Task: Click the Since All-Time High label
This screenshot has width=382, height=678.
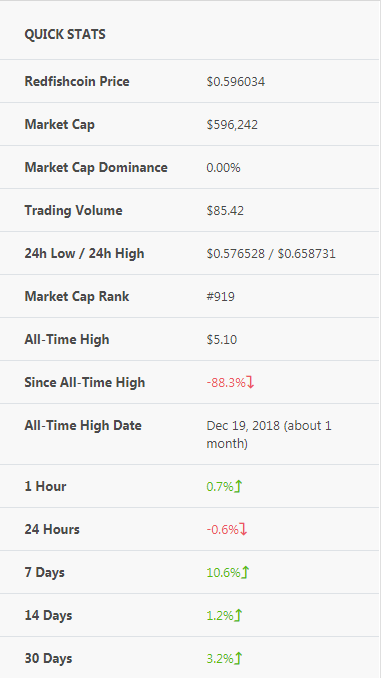Action: pyautogui.click(x=85, y=383)
